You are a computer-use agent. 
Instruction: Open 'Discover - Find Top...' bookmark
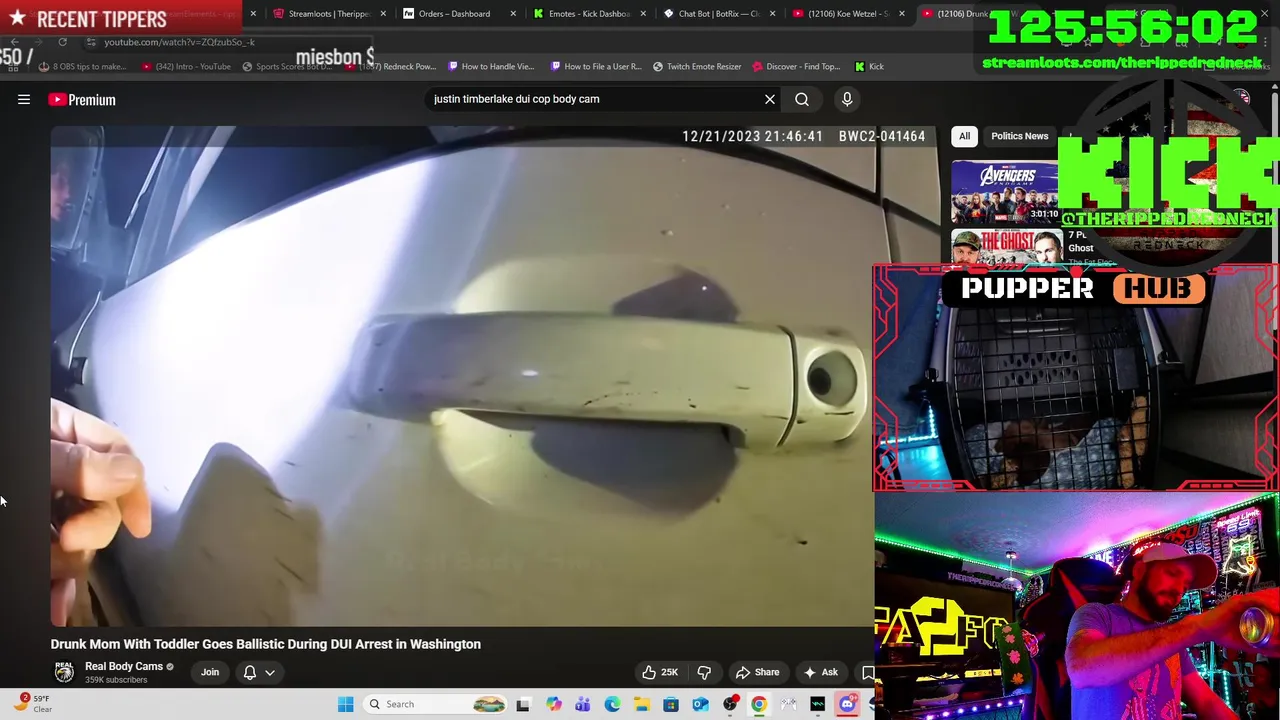coord(796,66)
